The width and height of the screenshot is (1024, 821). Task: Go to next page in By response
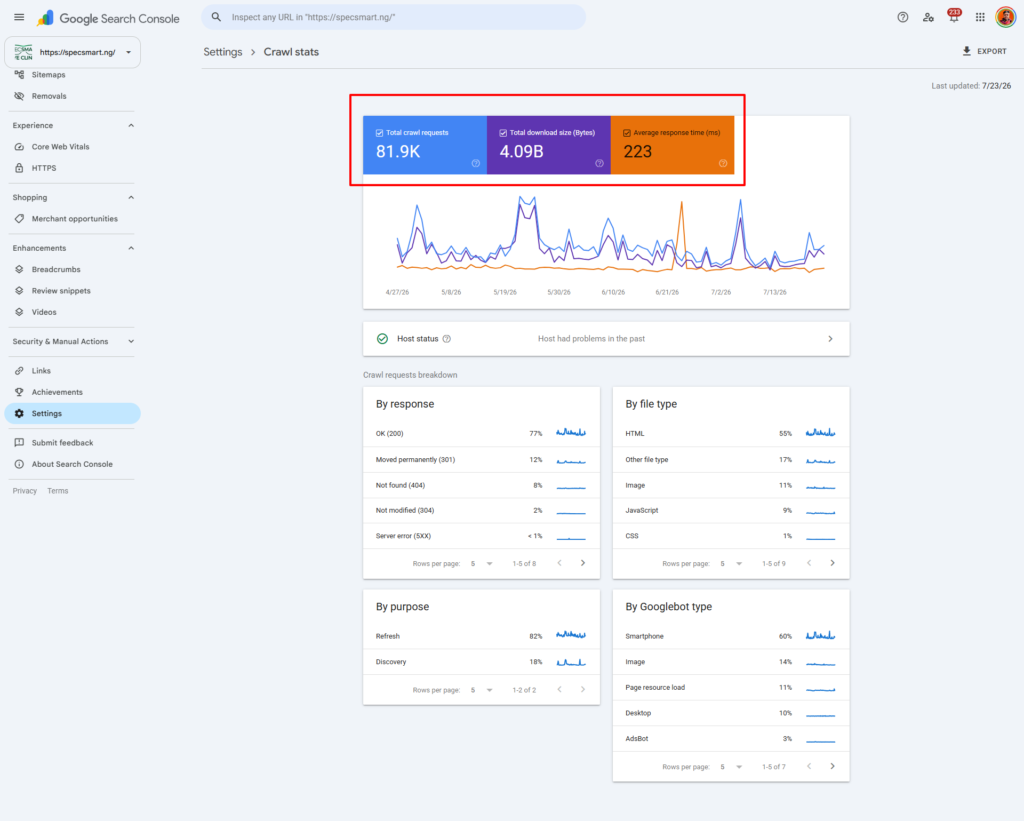pos(583,563)
